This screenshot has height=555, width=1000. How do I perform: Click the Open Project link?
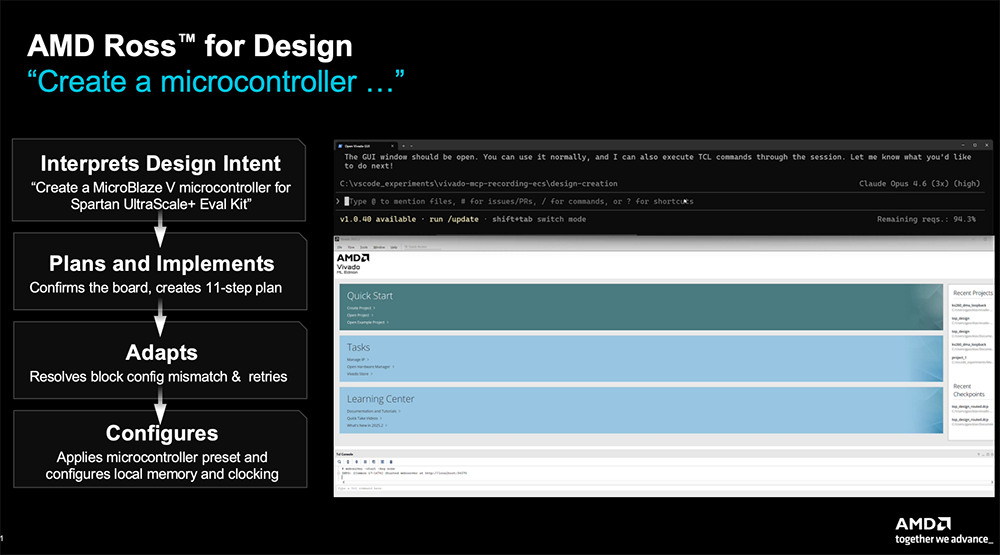click(x=358, y=315)
